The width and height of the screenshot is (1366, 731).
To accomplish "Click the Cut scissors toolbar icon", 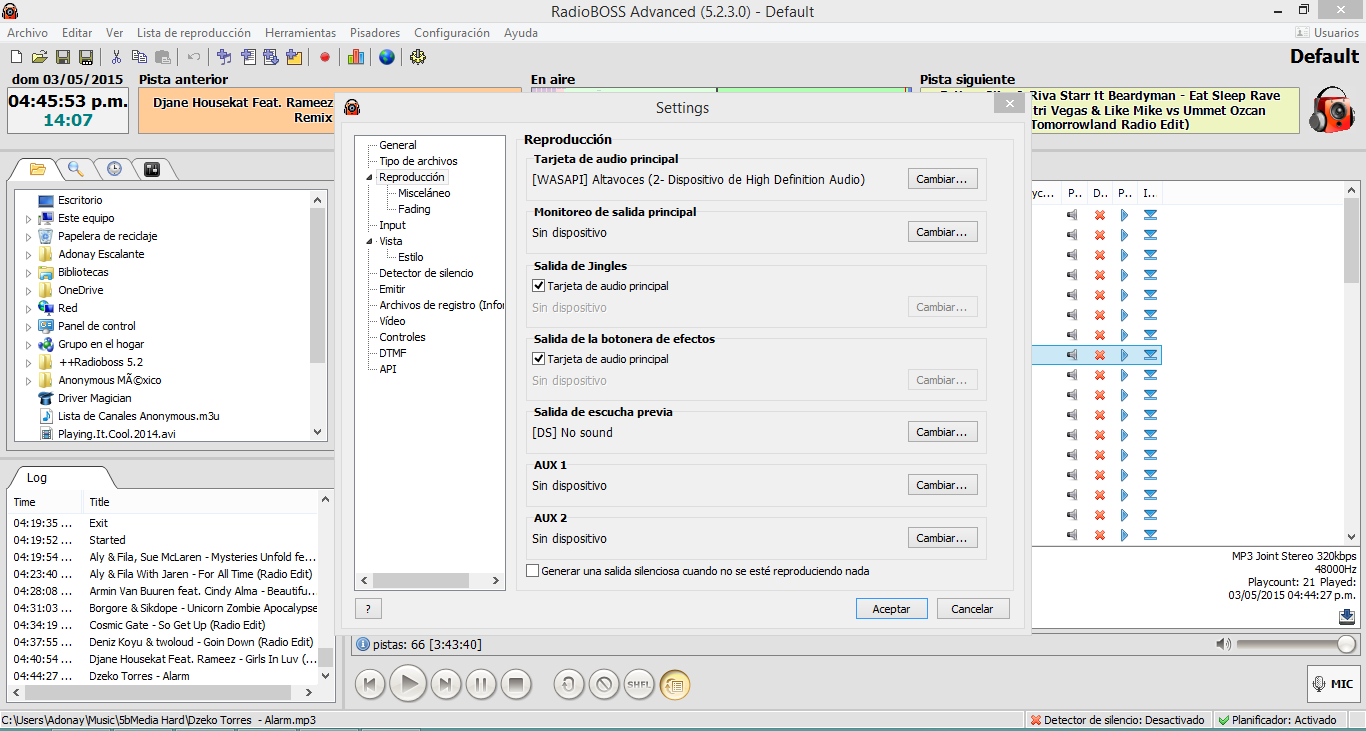I will click(x=116, y=57).
